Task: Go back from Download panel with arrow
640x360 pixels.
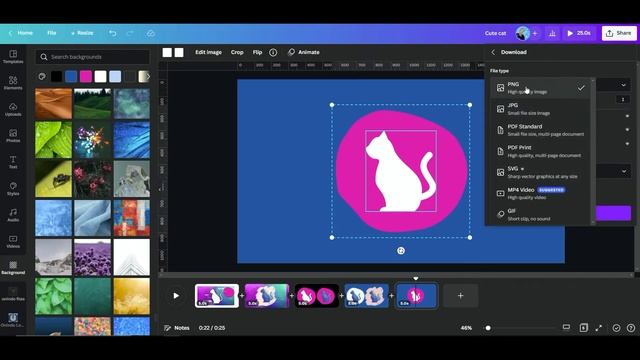Action: click(x=493, y=52)
